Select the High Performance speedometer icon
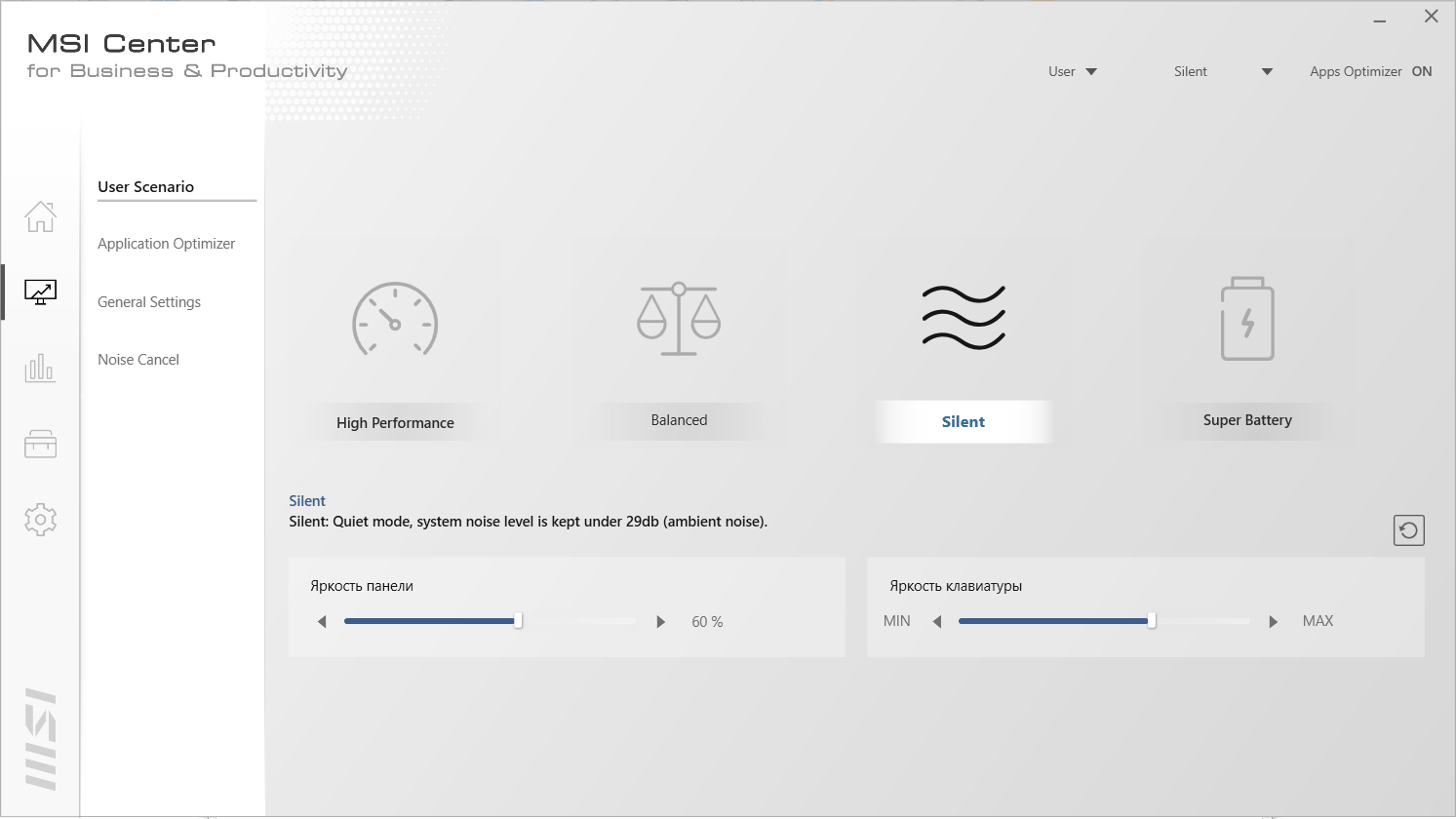 [395, 319]
